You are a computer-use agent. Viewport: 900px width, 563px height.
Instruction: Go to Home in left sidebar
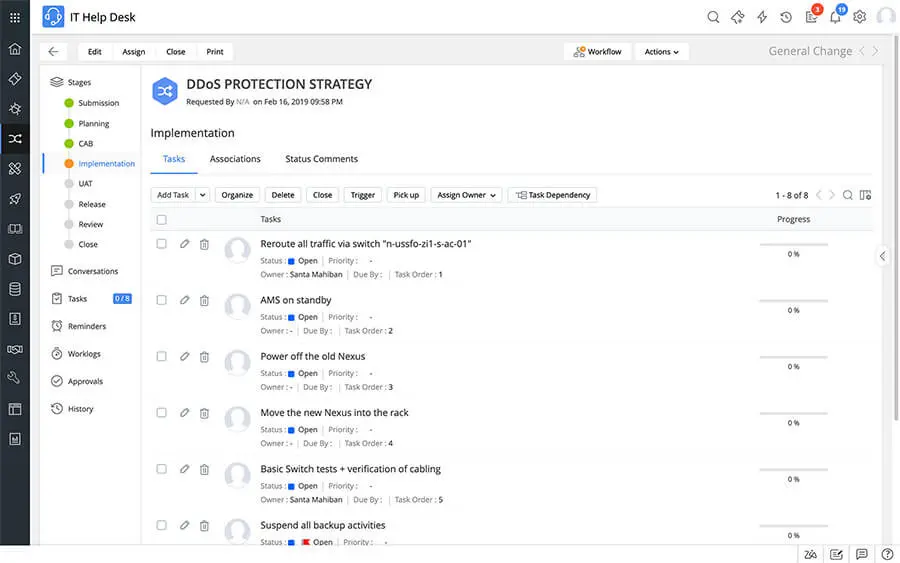pyautogui.click(x=15, y=49)
